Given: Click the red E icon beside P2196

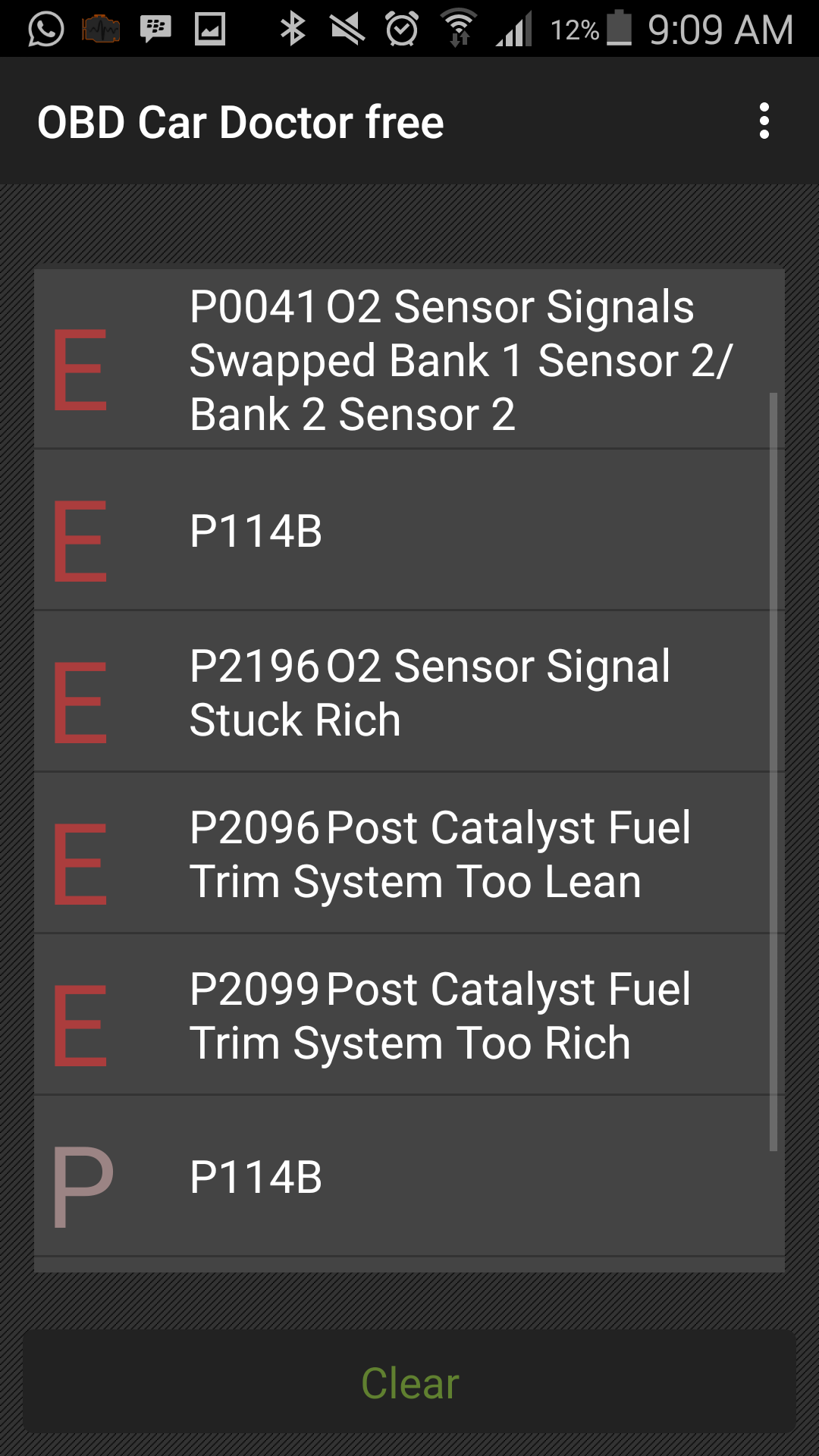Looking at the screenshot, I should (x=80, y=702).
